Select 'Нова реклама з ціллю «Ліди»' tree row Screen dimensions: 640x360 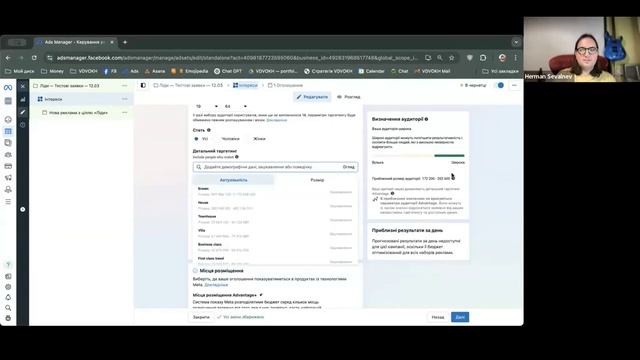(82, 112)
